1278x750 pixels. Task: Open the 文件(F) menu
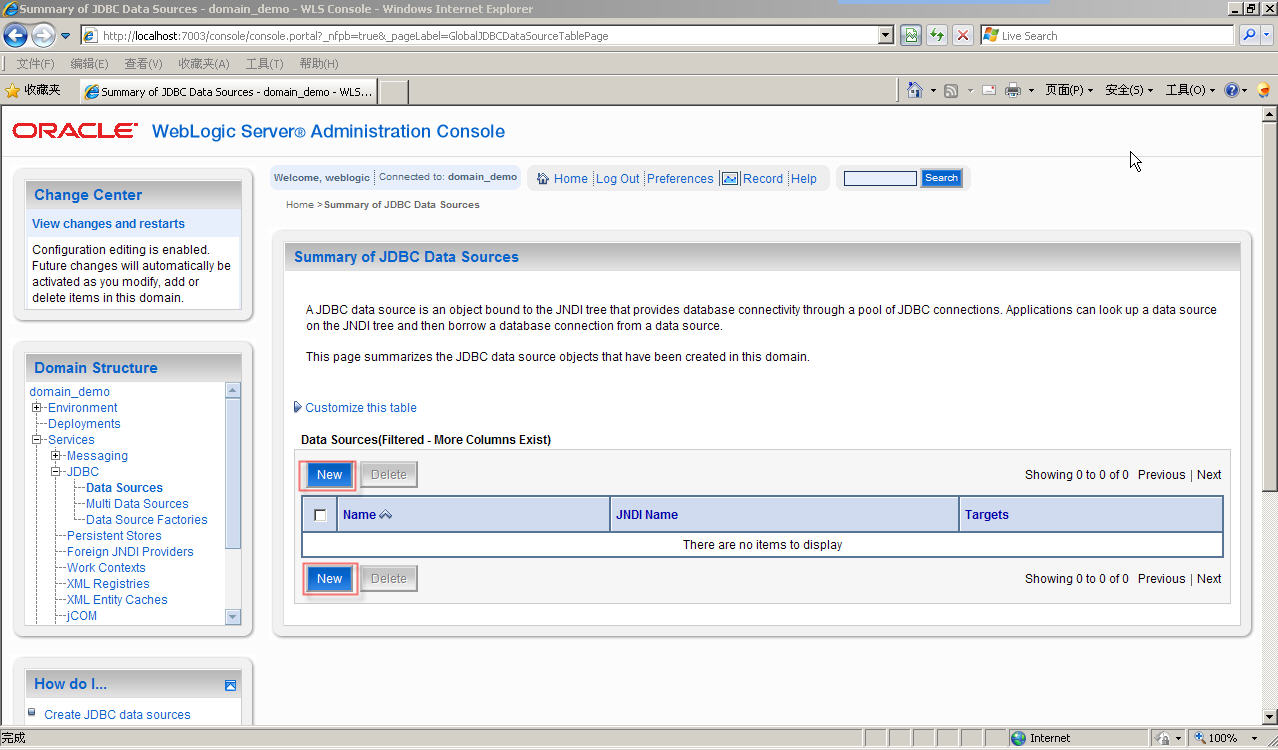tap(35, 63)
